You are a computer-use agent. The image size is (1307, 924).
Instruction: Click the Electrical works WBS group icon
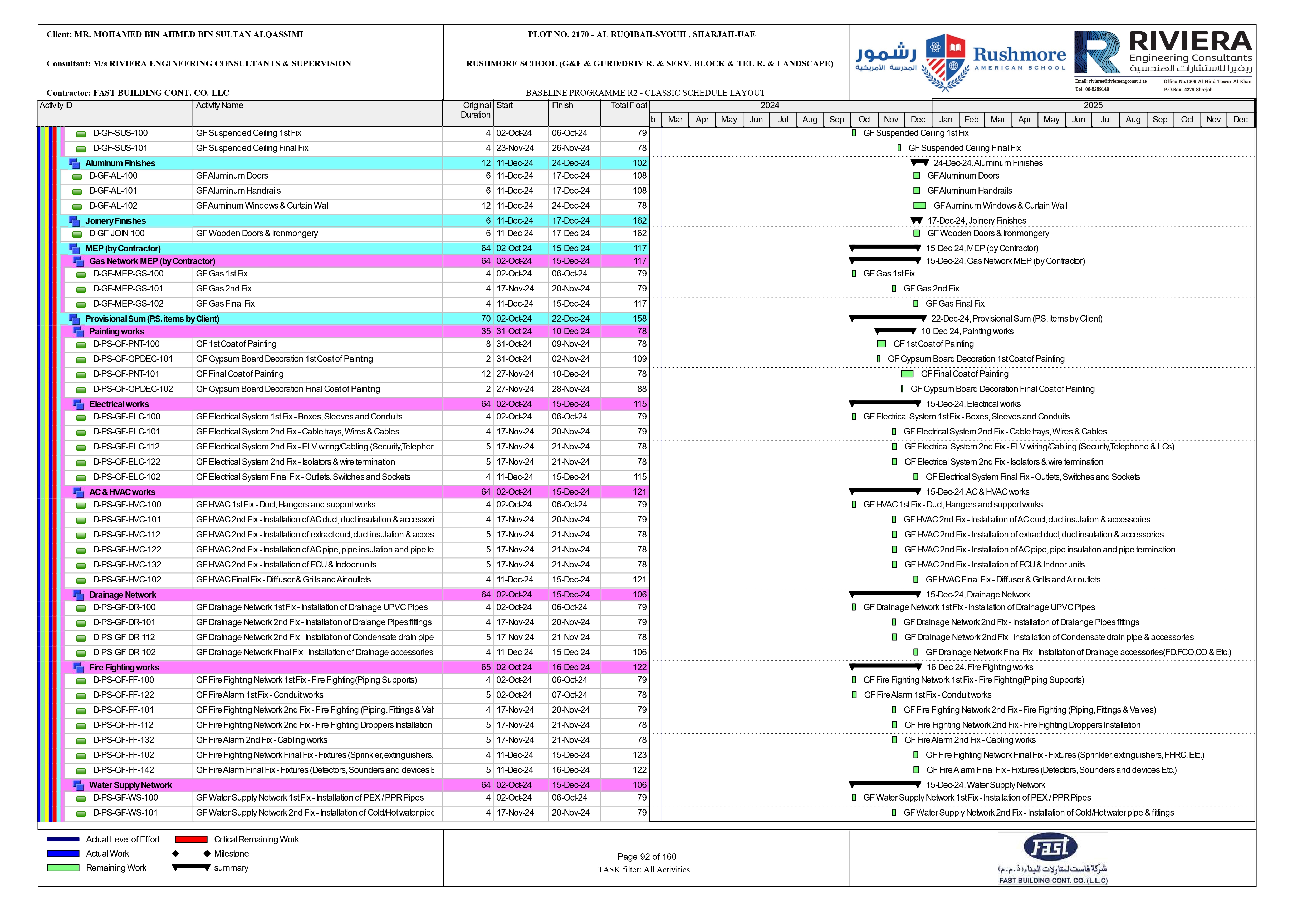78,404
